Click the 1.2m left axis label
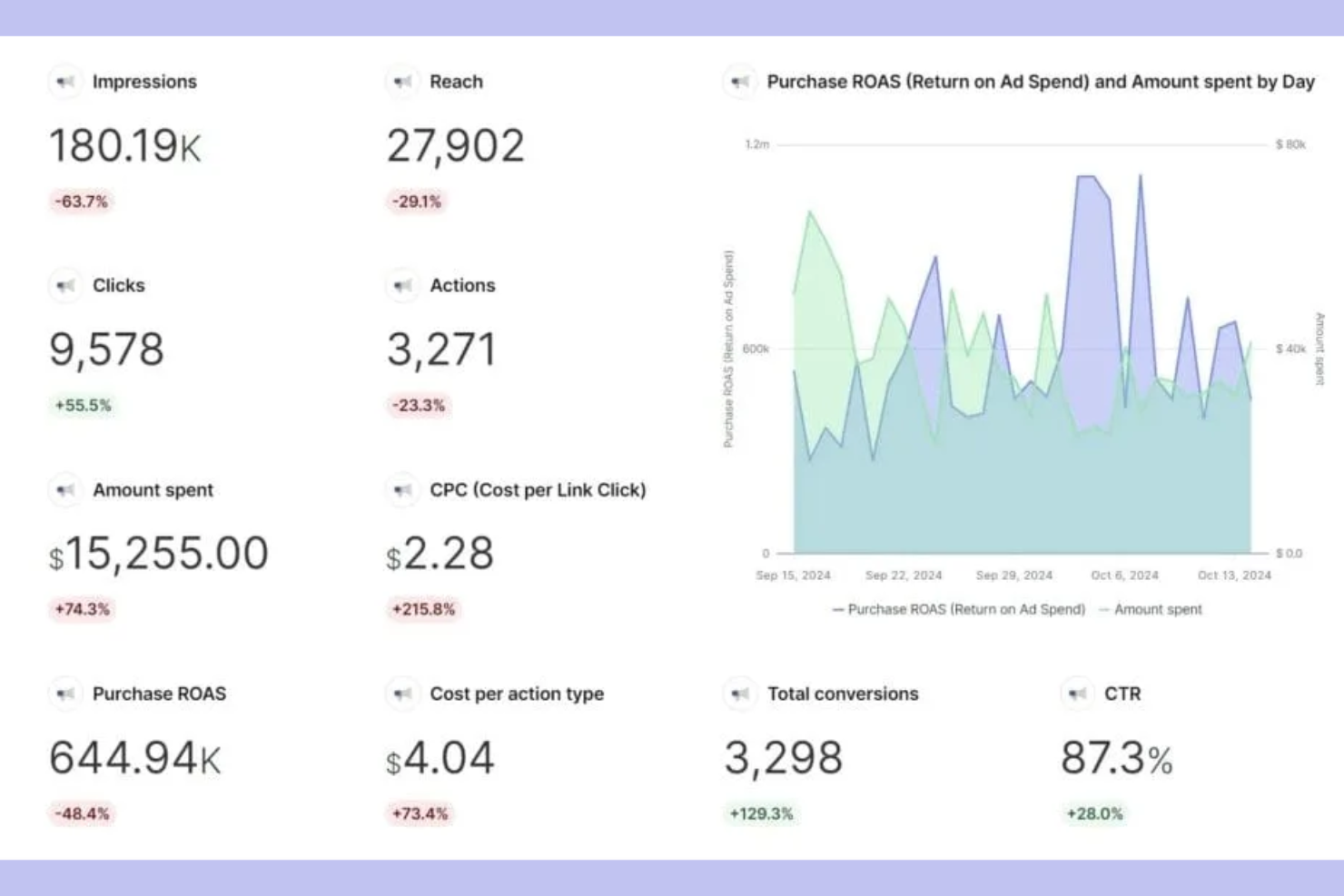The height and width of the screenshot is (896, 1344). 757,144
